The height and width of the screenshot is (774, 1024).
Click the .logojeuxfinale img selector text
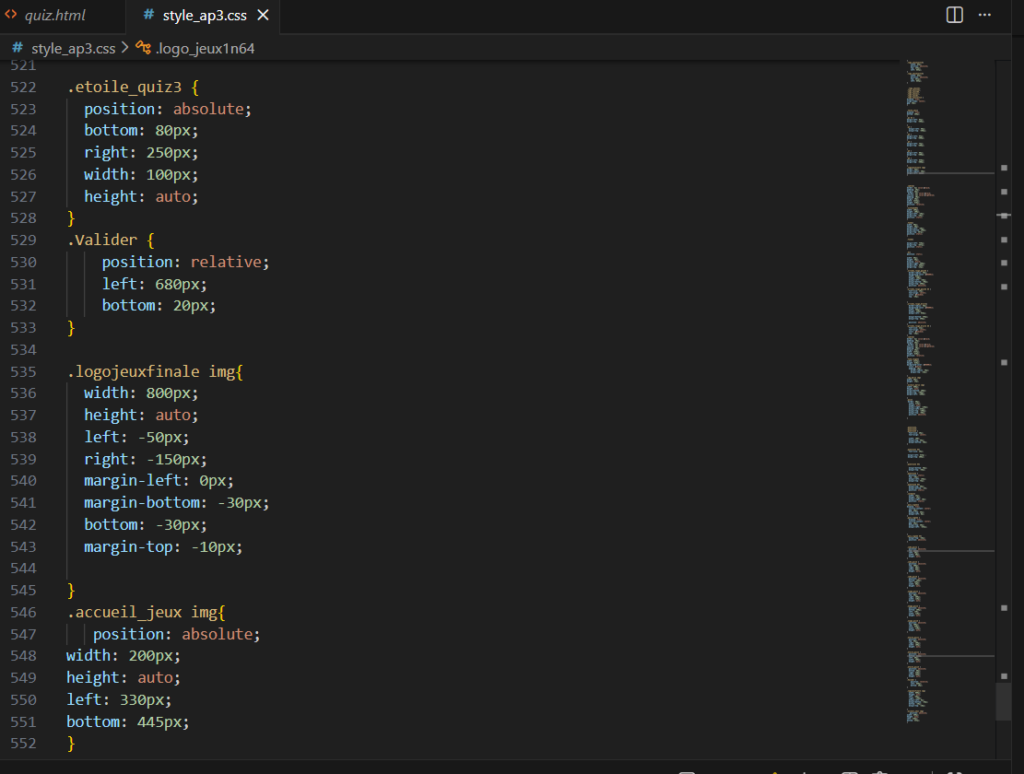tap(150, 371)
